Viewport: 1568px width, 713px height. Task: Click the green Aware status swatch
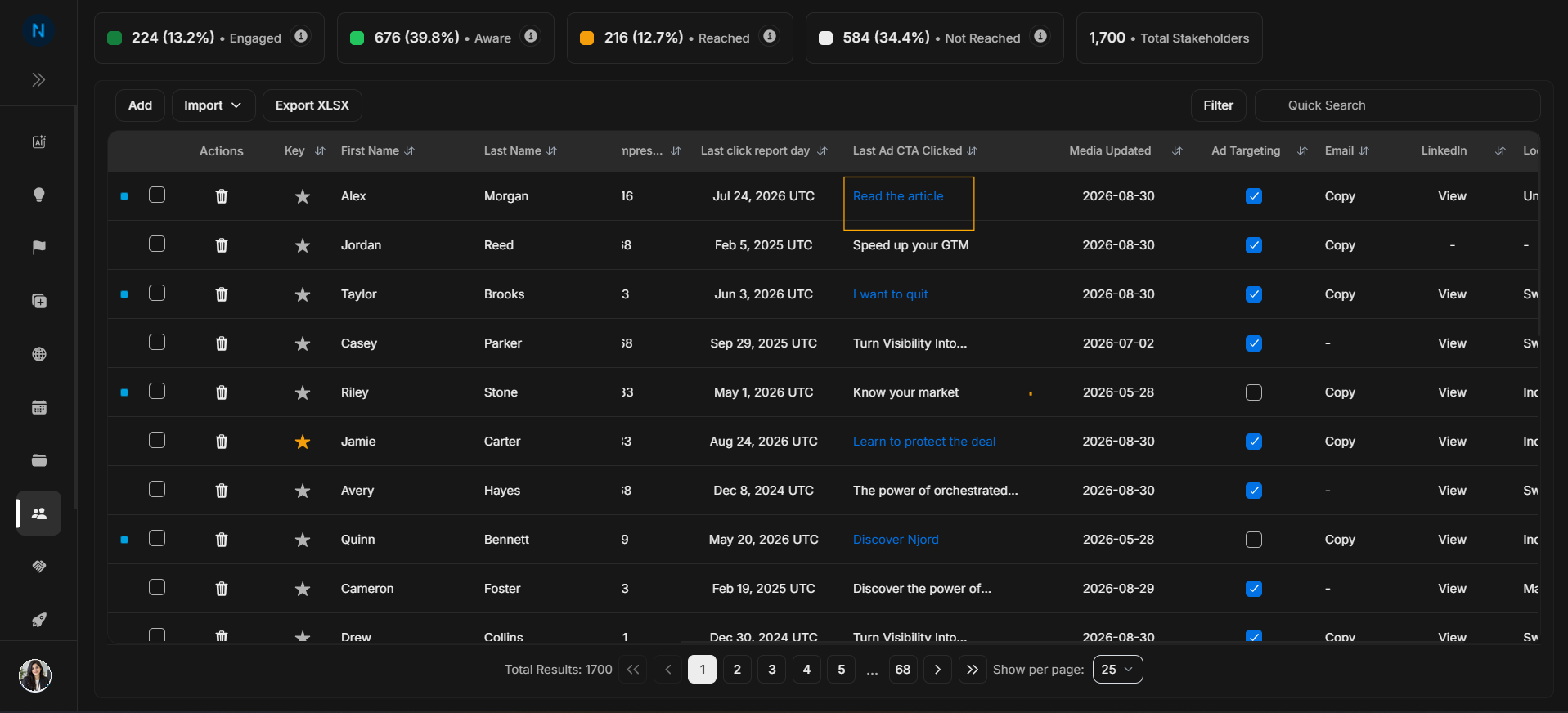(357, 38)
